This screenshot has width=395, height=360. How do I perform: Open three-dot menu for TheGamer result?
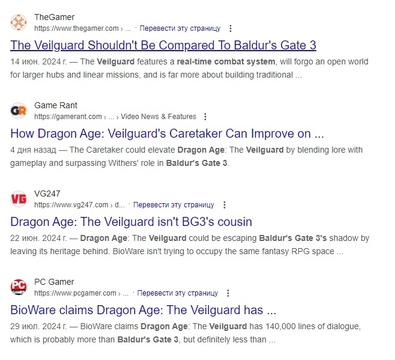tap(230, 29)
